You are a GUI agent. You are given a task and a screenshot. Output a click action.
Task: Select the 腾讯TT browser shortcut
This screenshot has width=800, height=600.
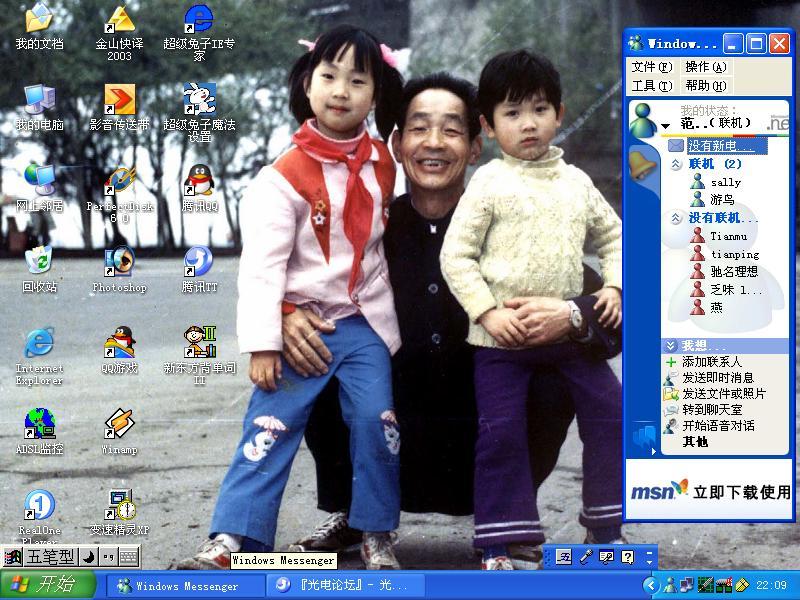(x=199, y=269)
